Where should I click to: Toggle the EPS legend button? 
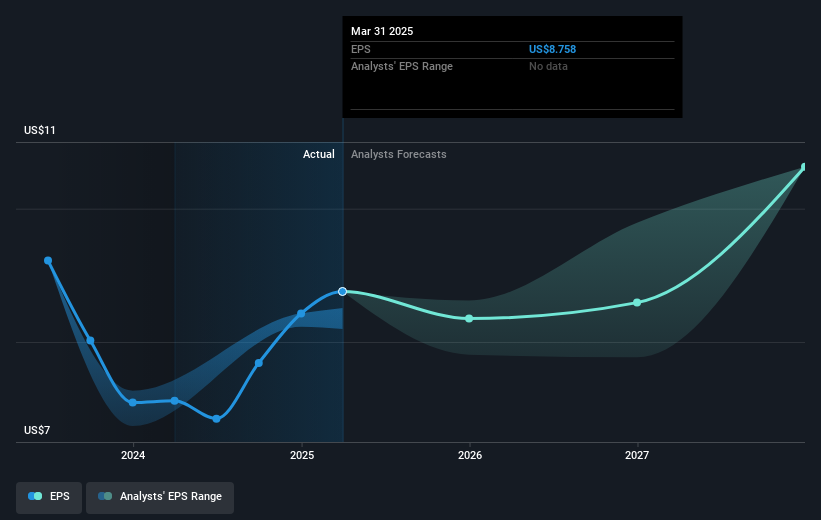click(49, 497)
